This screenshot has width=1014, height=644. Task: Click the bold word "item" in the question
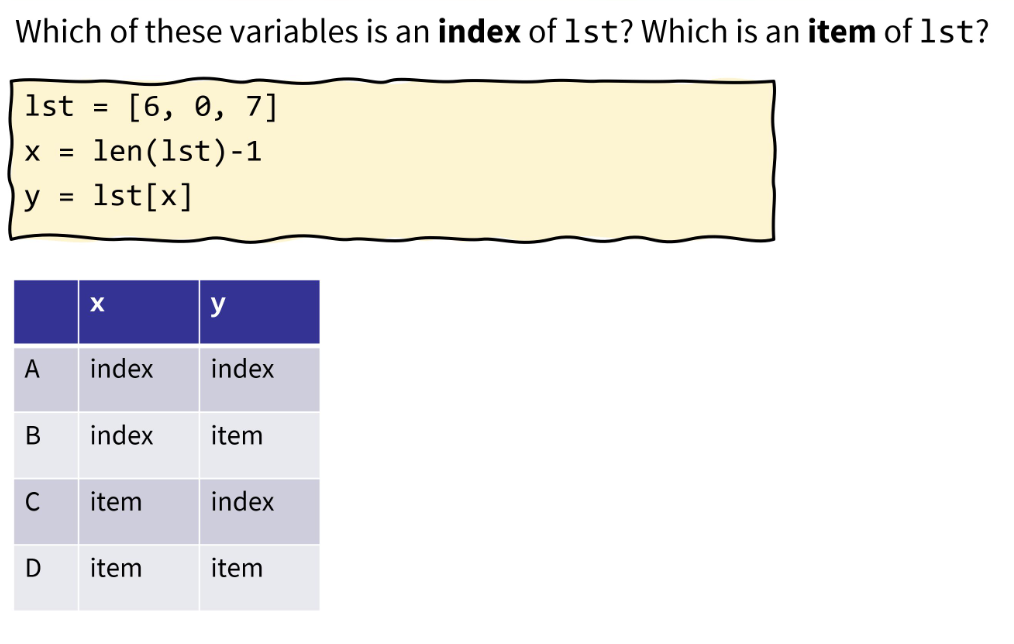pyautogui.click(x=840, y=32)
